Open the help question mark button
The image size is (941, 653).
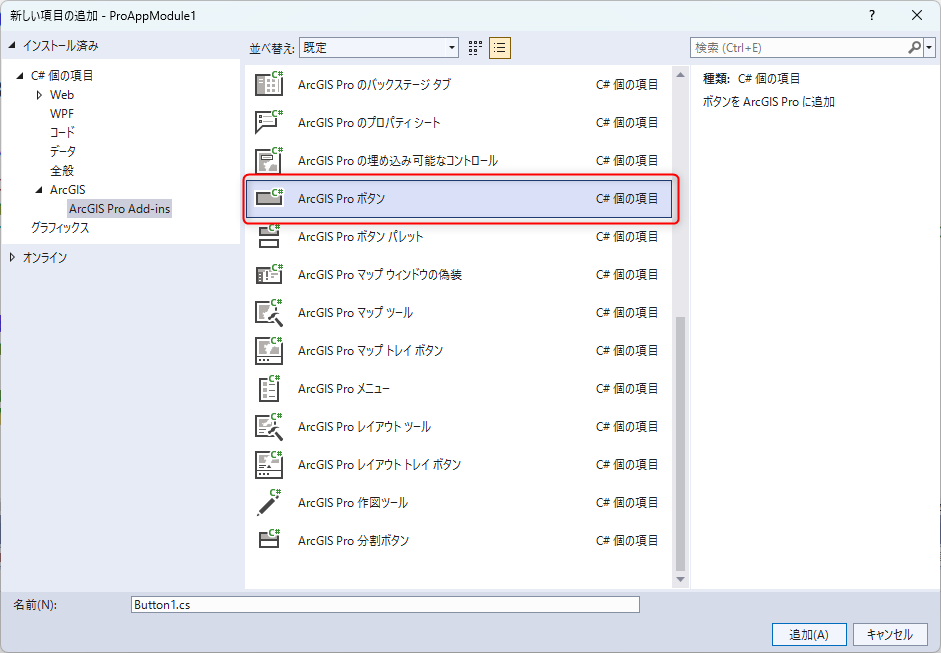click(x=872, y=16)
